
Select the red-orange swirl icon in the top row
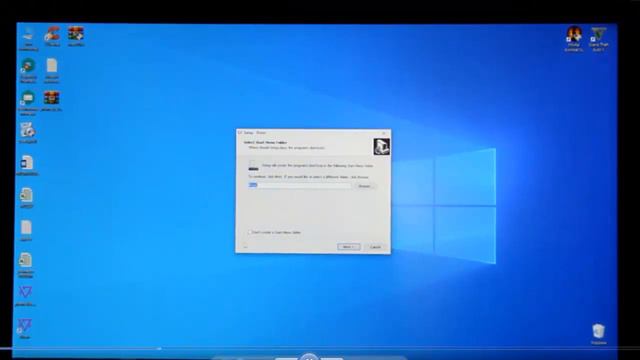[52, 37]
